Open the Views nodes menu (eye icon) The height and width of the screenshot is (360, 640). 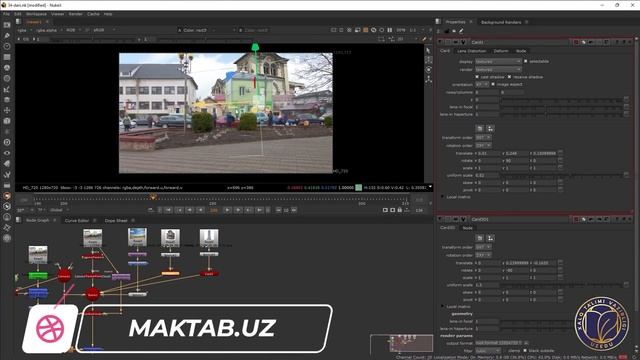(7, 153)
